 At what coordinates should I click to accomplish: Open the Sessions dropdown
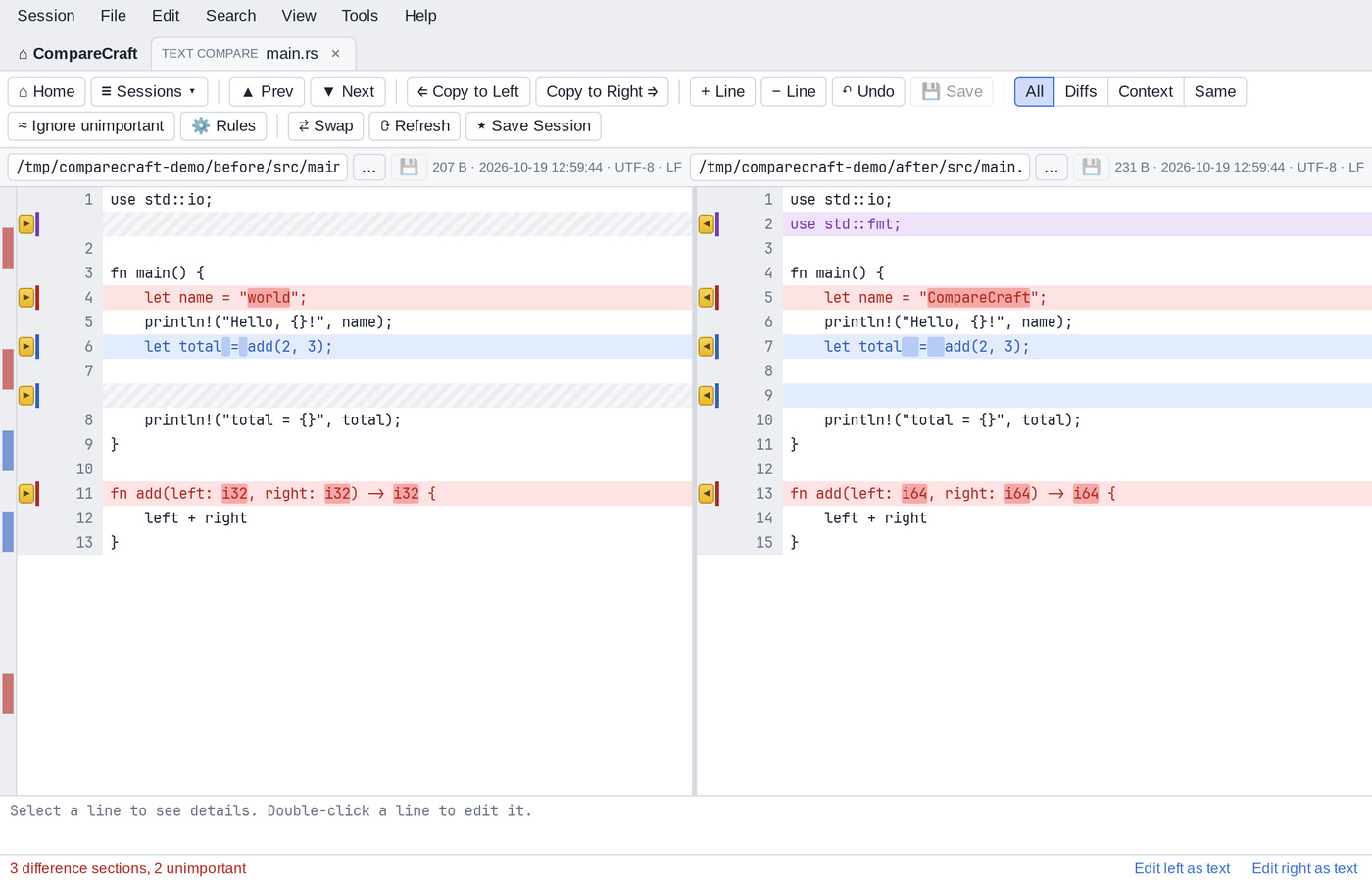pos(149,91)
